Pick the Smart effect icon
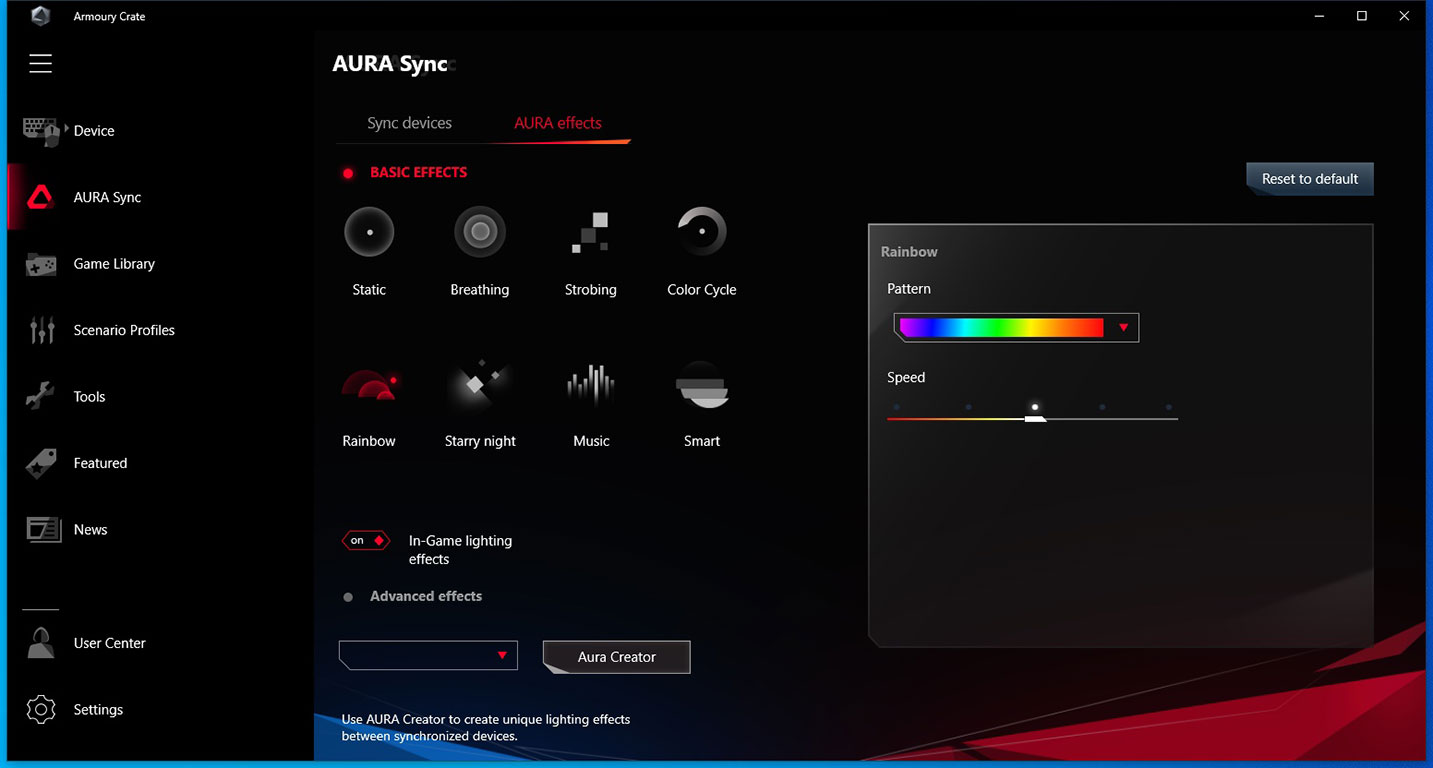This screenshot has width=1433, height=768. pyautogui.click(x=701, y=385)
